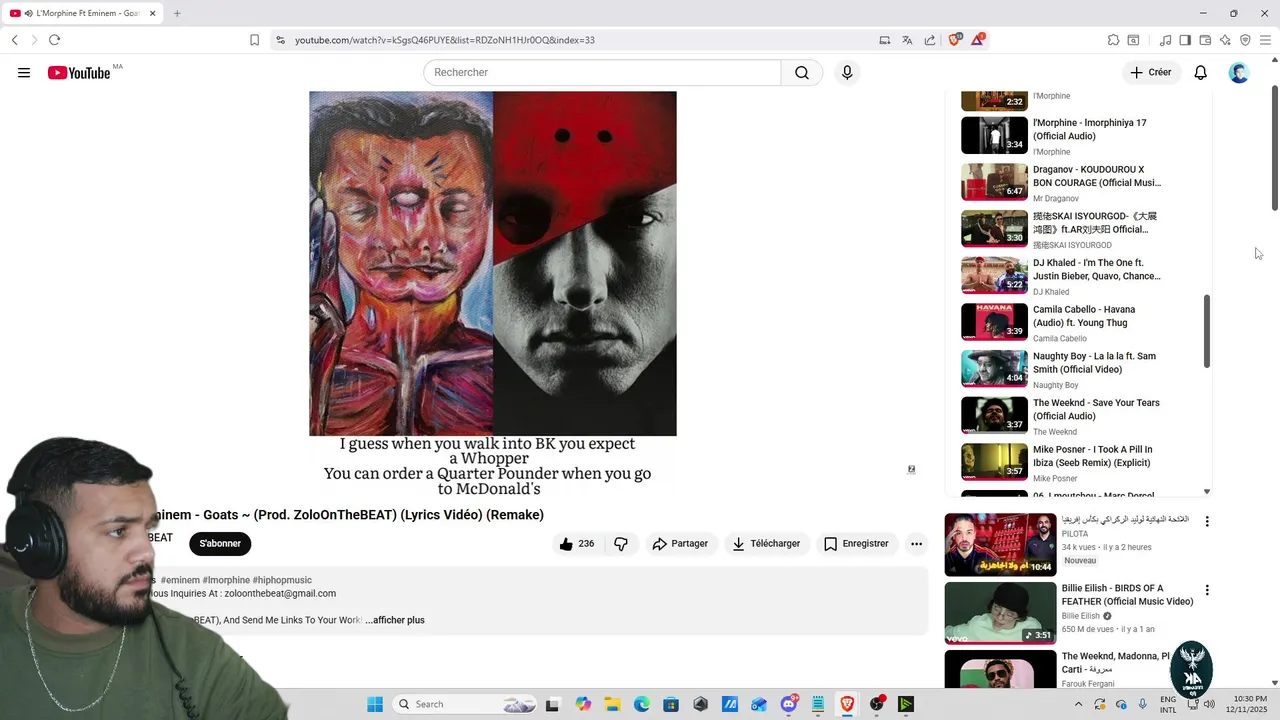Open the account avatar menu
The image size is (1280, 720).
[x=1239, y=73]
